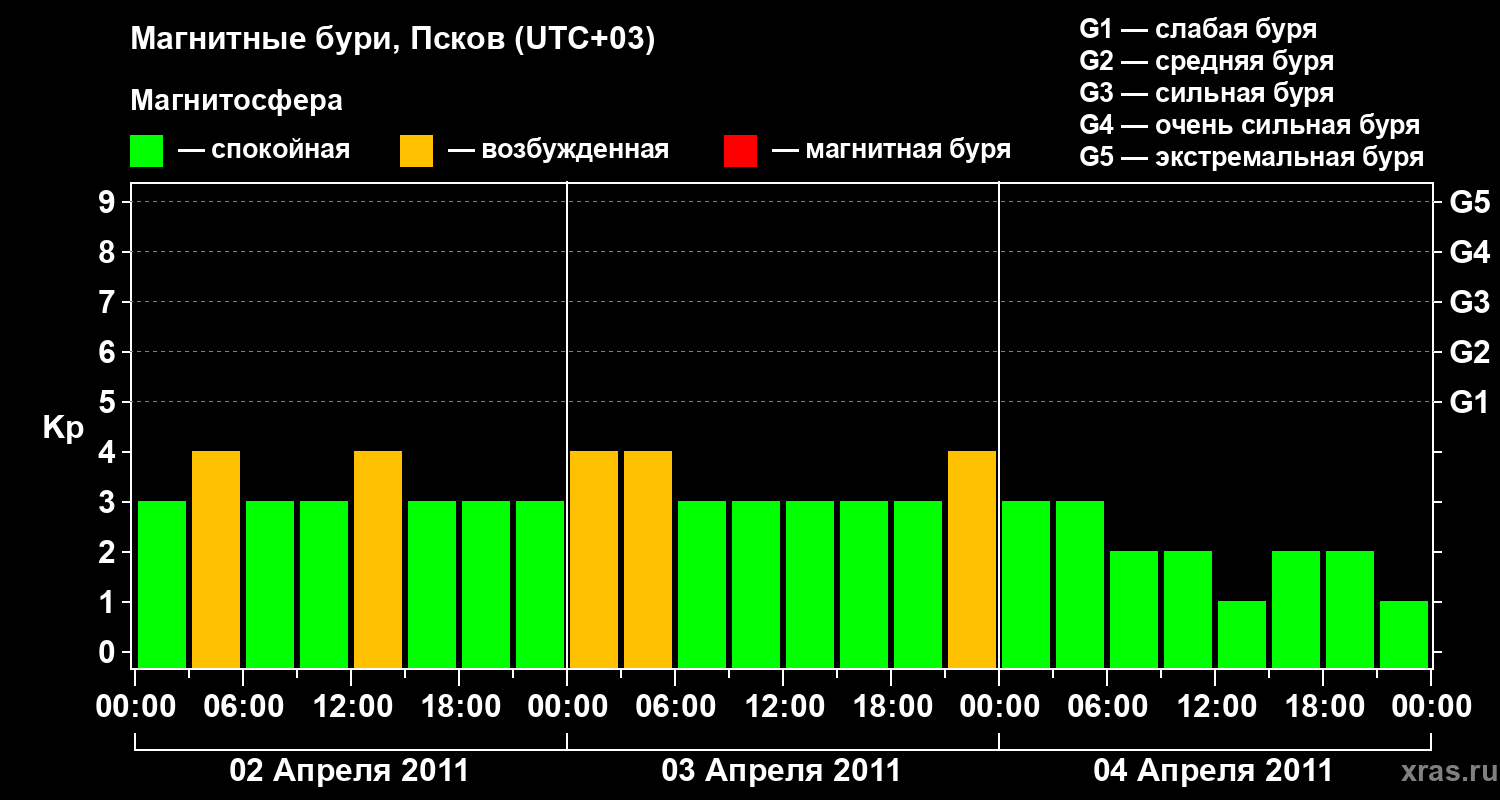Screen dimensions: 1500x800
Task: Click 'G4 — очень сильная буря' legend line
Action: (x=1250, y=125)
